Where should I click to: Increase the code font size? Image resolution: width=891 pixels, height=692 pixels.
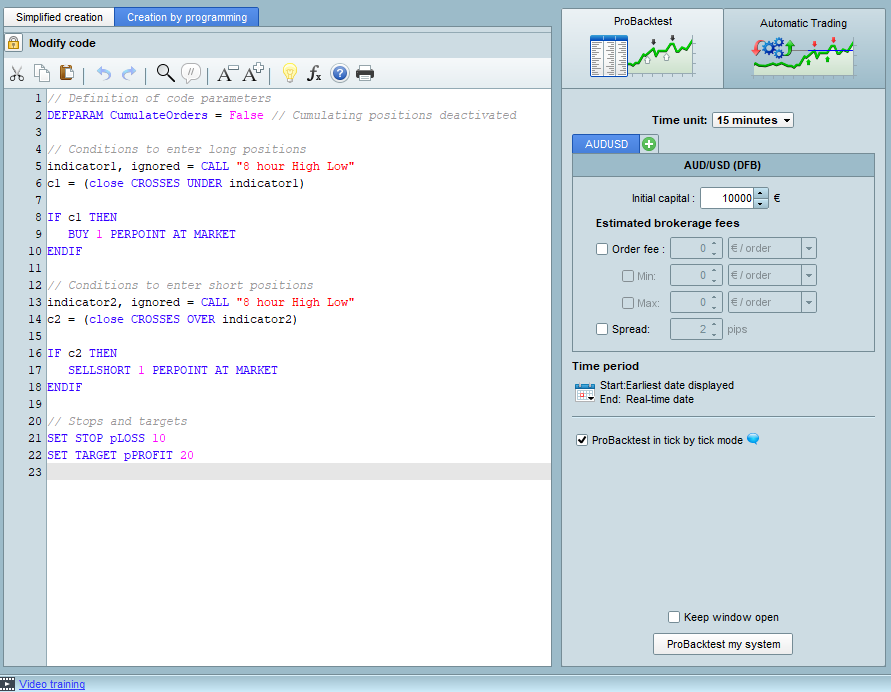253,72
